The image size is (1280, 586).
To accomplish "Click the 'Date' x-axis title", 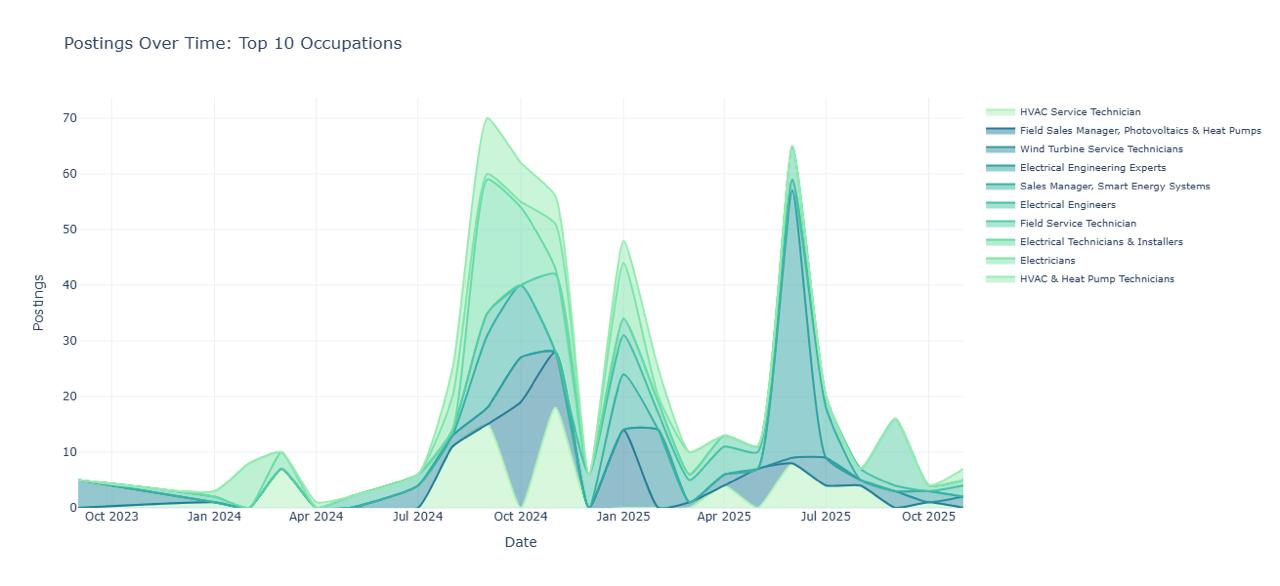I will [520, 543].
